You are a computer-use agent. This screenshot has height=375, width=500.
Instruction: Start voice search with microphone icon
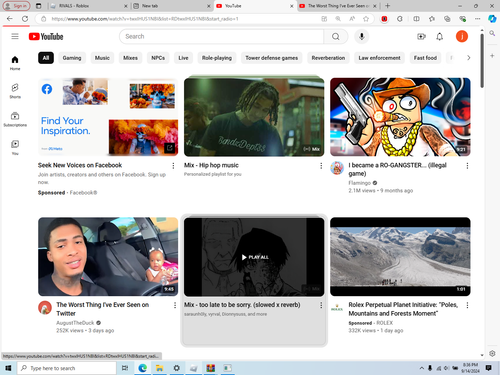click(x=362, y=36)
